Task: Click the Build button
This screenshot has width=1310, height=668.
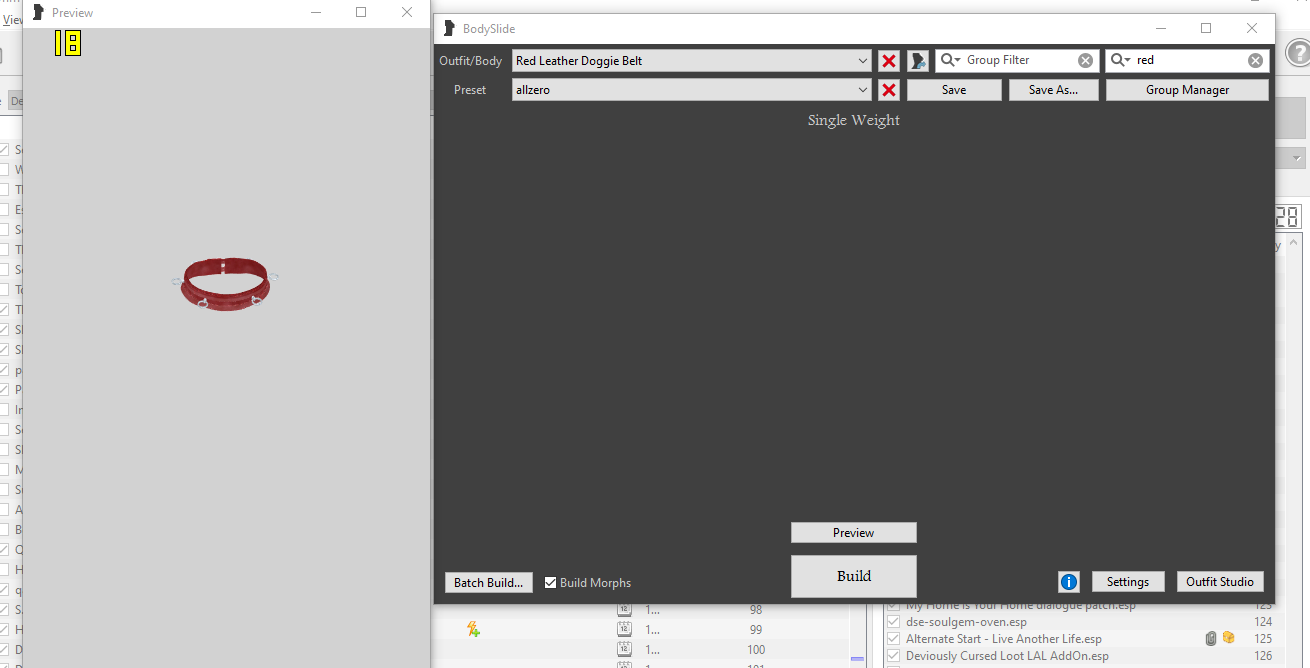Action: click(x=853, y=576)
